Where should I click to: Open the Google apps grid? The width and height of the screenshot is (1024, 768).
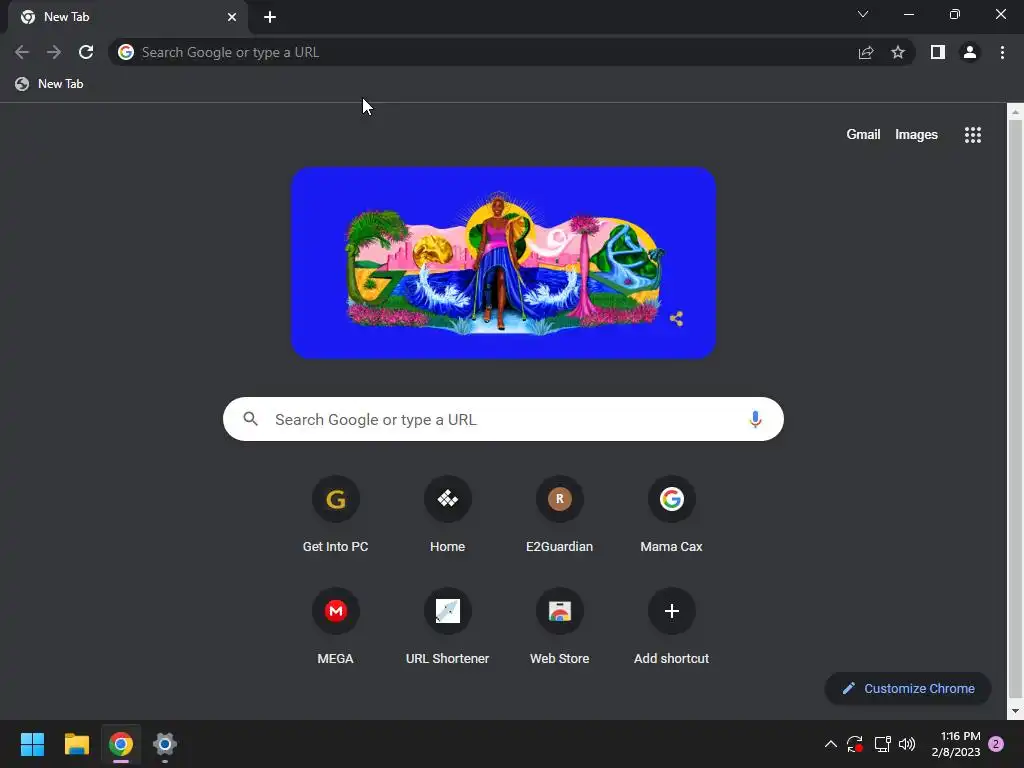972,135
